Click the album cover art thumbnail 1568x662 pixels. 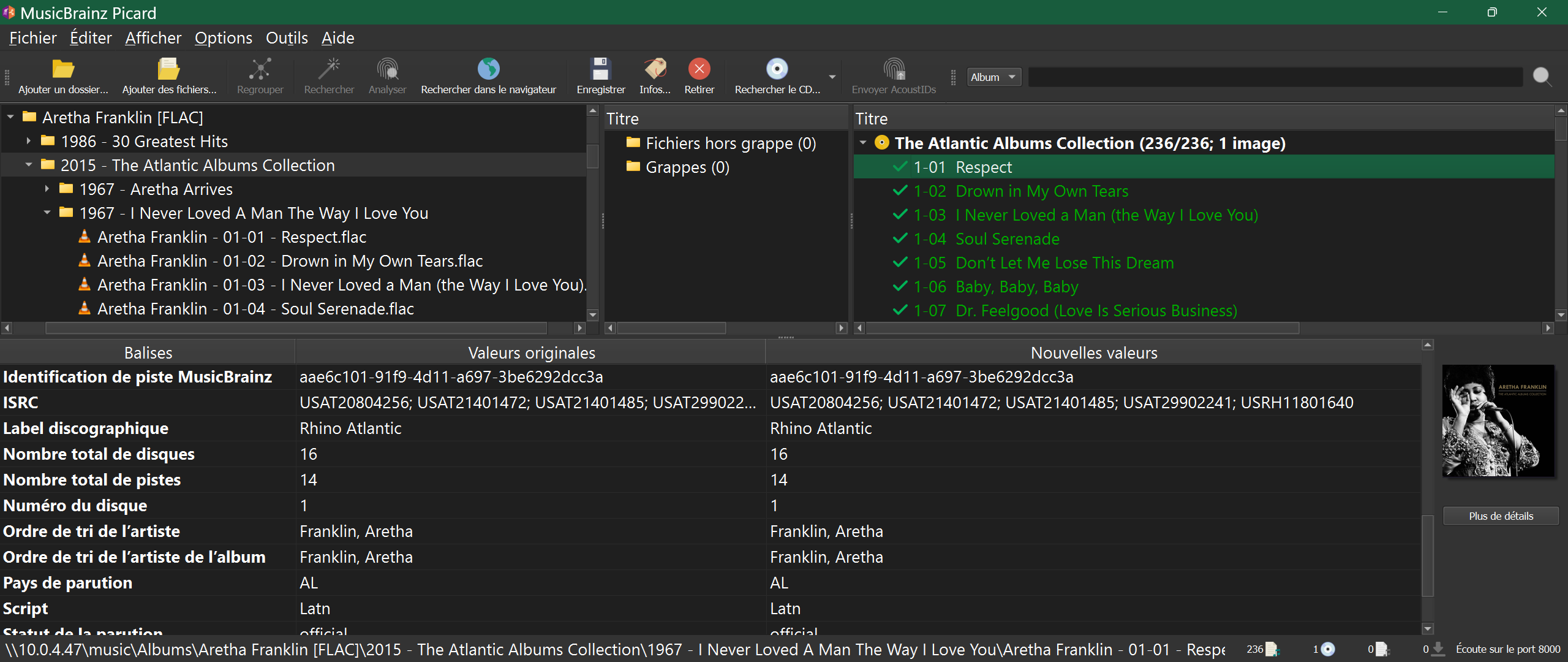[x=1498, y=421]
